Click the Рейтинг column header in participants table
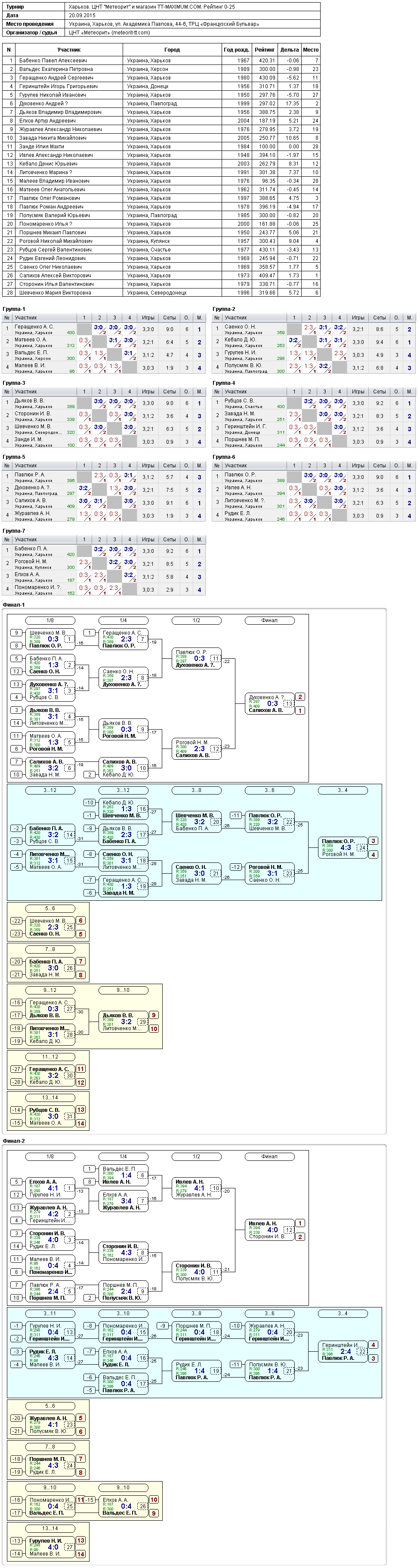 coord(265,50)
